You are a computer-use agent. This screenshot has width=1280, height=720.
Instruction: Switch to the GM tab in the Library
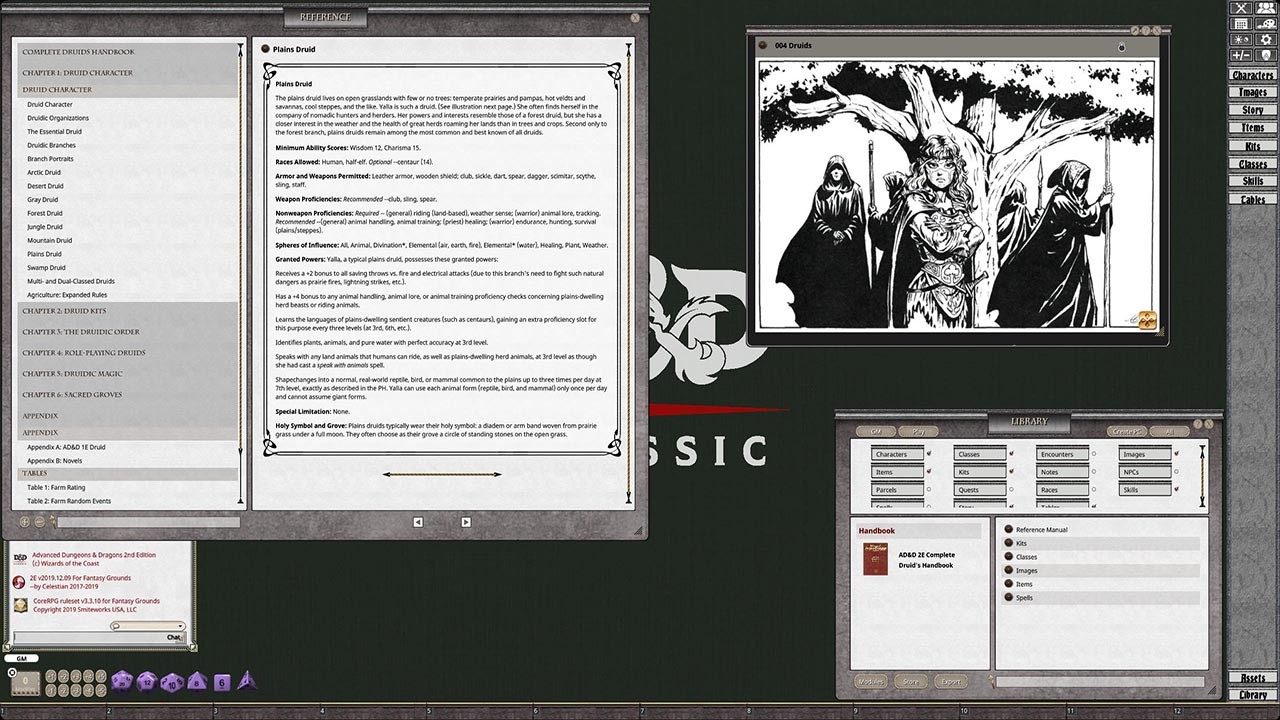pyautogui.click(x=876, y=431)
